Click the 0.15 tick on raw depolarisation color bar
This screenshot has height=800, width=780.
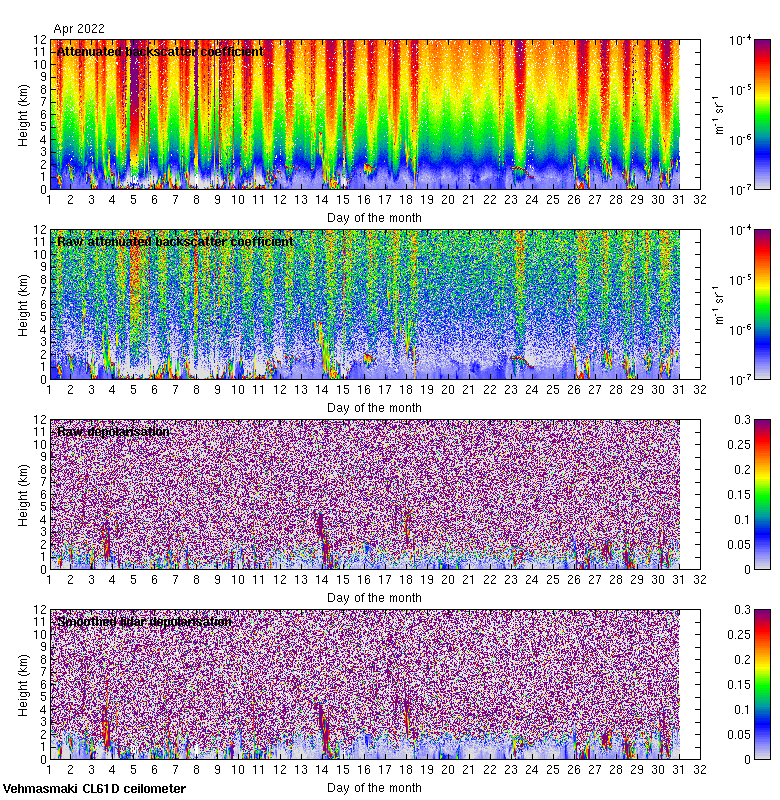[739, 494]
